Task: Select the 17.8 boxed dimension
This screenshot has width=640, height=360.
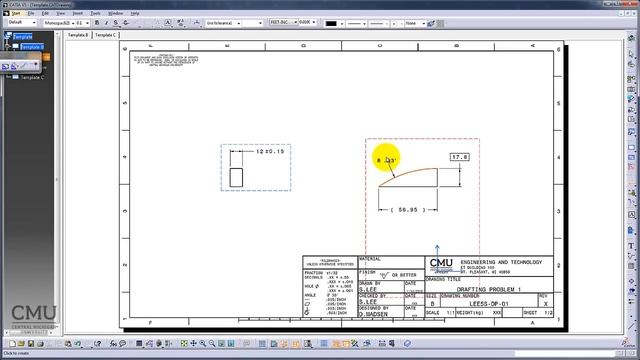Action: (460, 157)
